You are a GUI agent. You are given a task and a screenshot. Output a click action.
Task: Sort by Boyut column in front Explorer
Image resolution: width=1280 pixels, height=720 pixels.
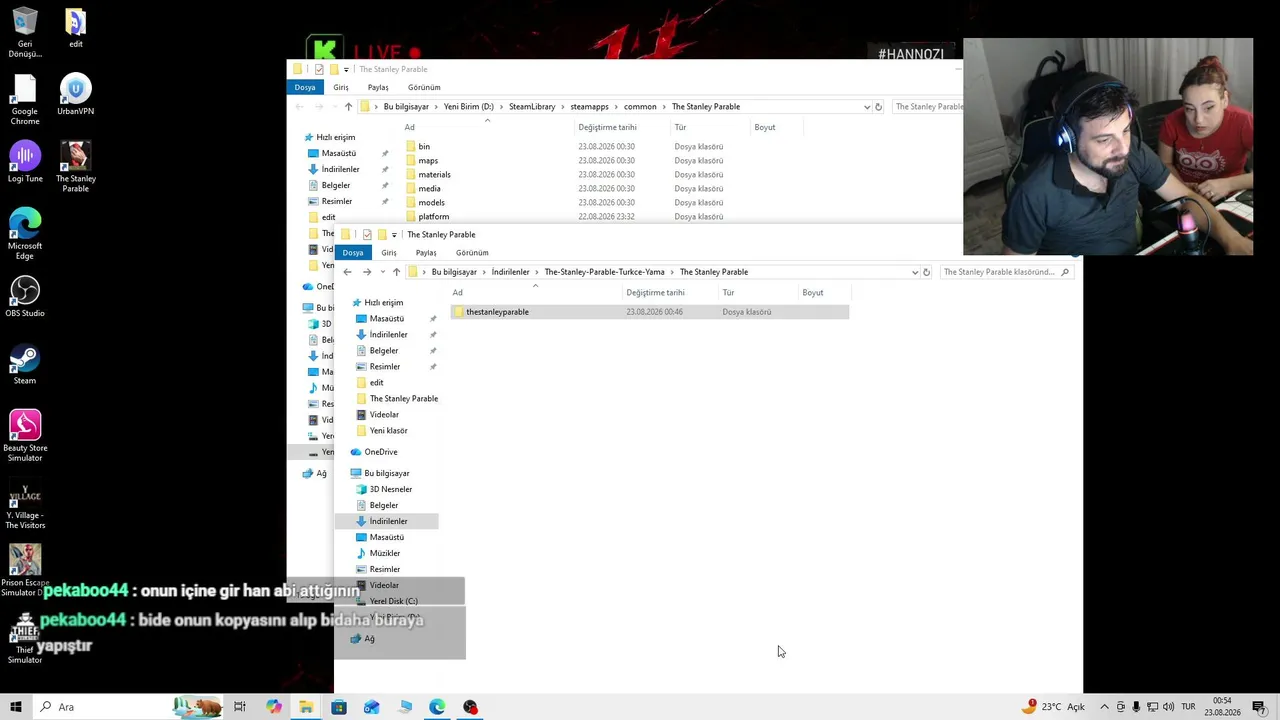coord(812,293)
